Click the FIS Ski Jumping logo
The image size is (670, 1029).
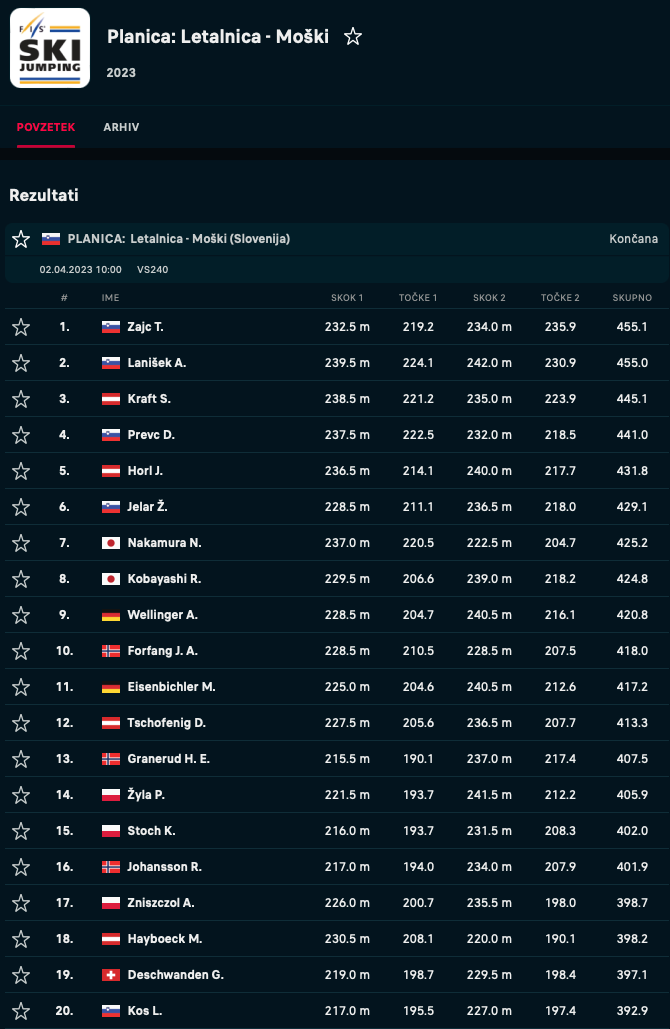50,48
